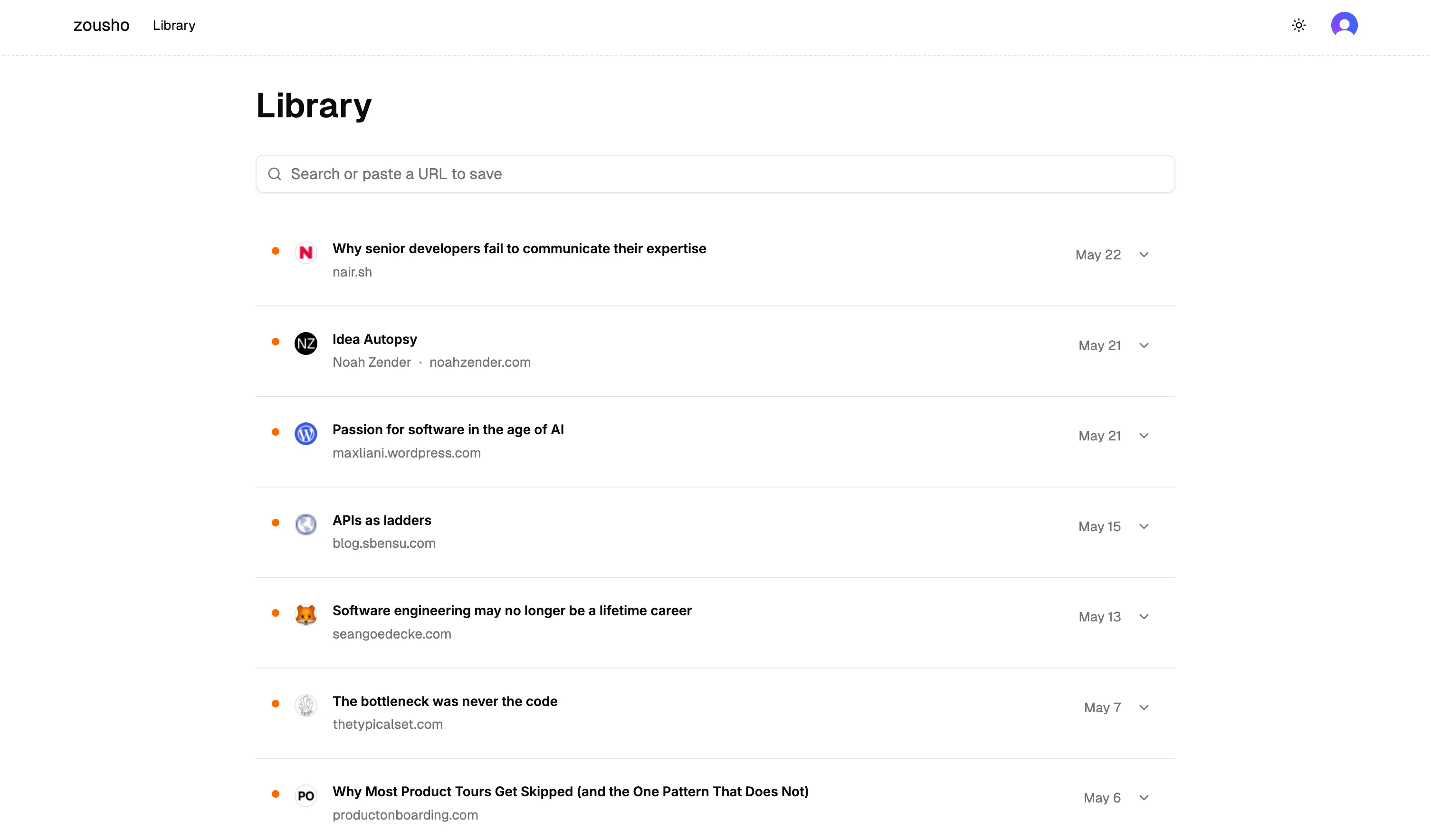Click unread dot beside Product Tours article
1431x840 pixels.
(276, 794)
